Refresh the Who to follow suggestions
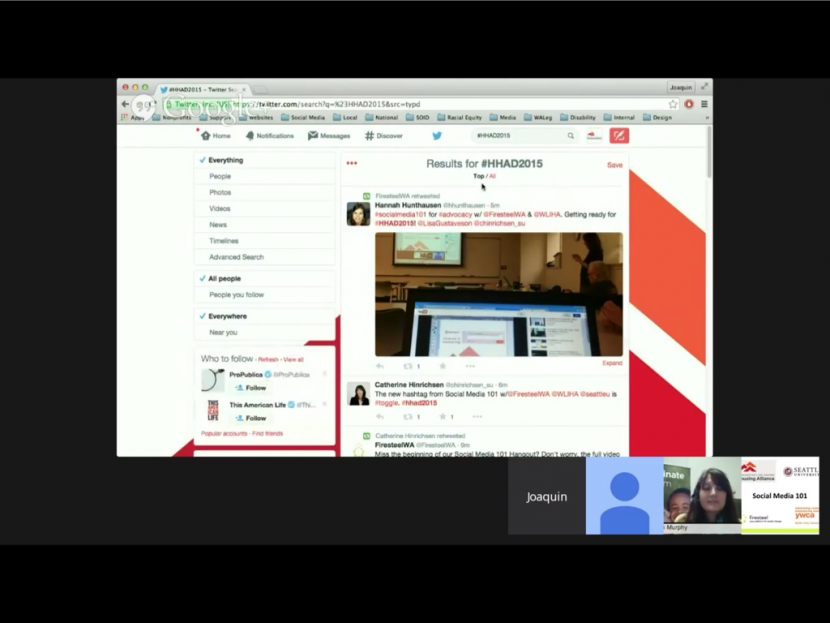The width and height of the screenshot is (830, 623). (268, 360)
